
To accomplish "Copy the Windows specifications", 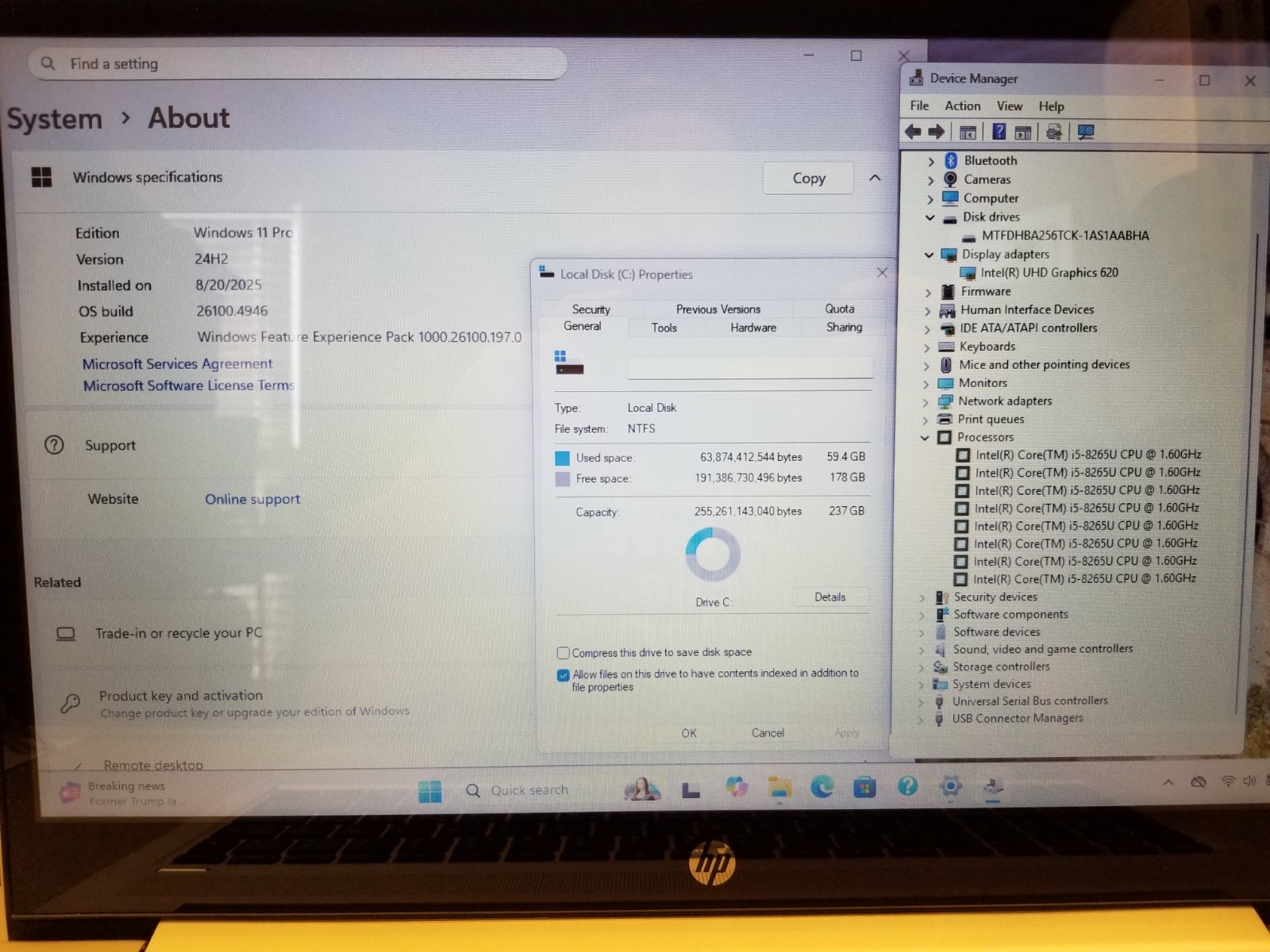I will click(809, 178).
